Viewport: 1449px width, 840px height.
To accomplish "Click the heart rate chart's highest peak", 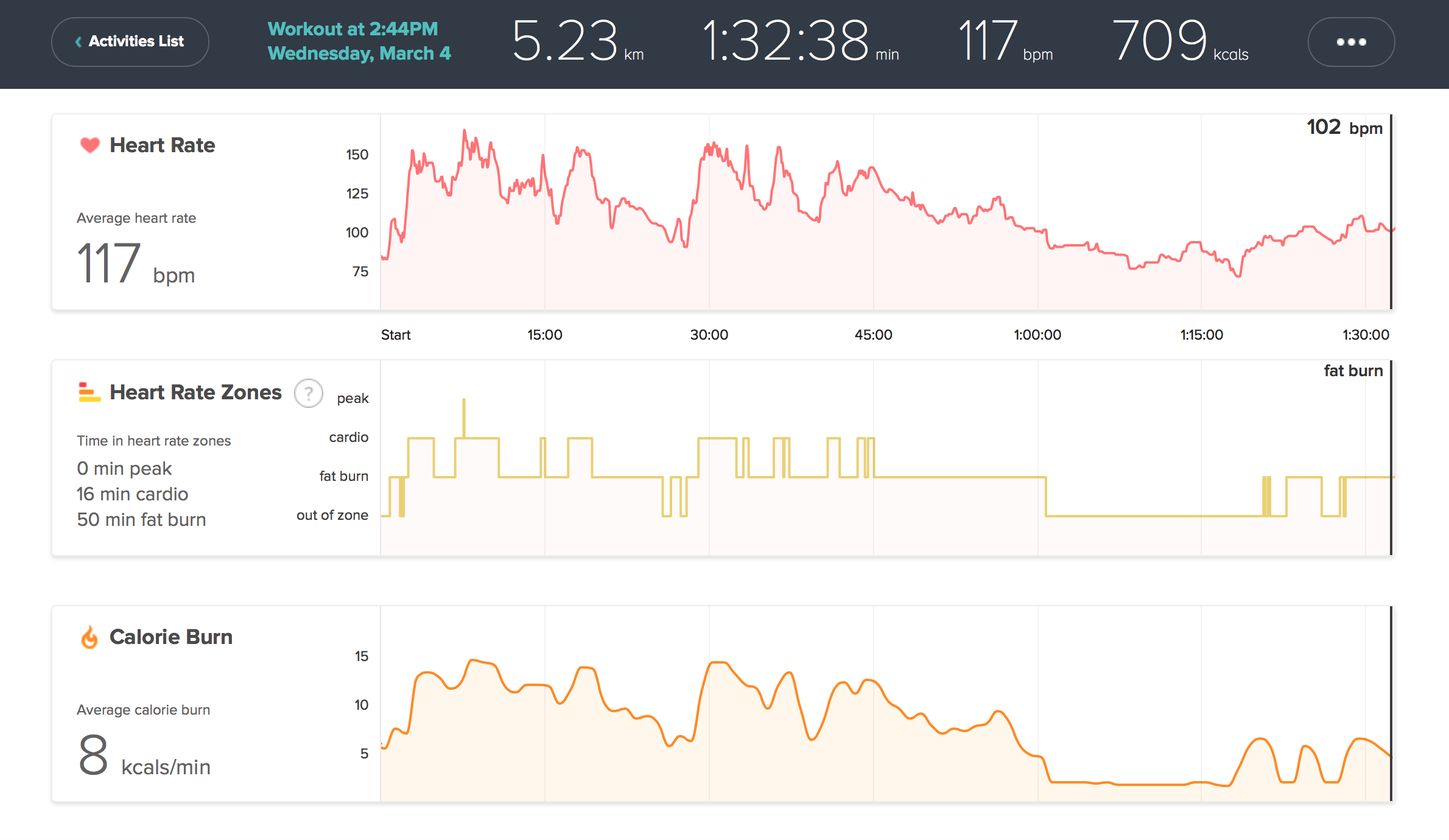I will pos(464,131).
